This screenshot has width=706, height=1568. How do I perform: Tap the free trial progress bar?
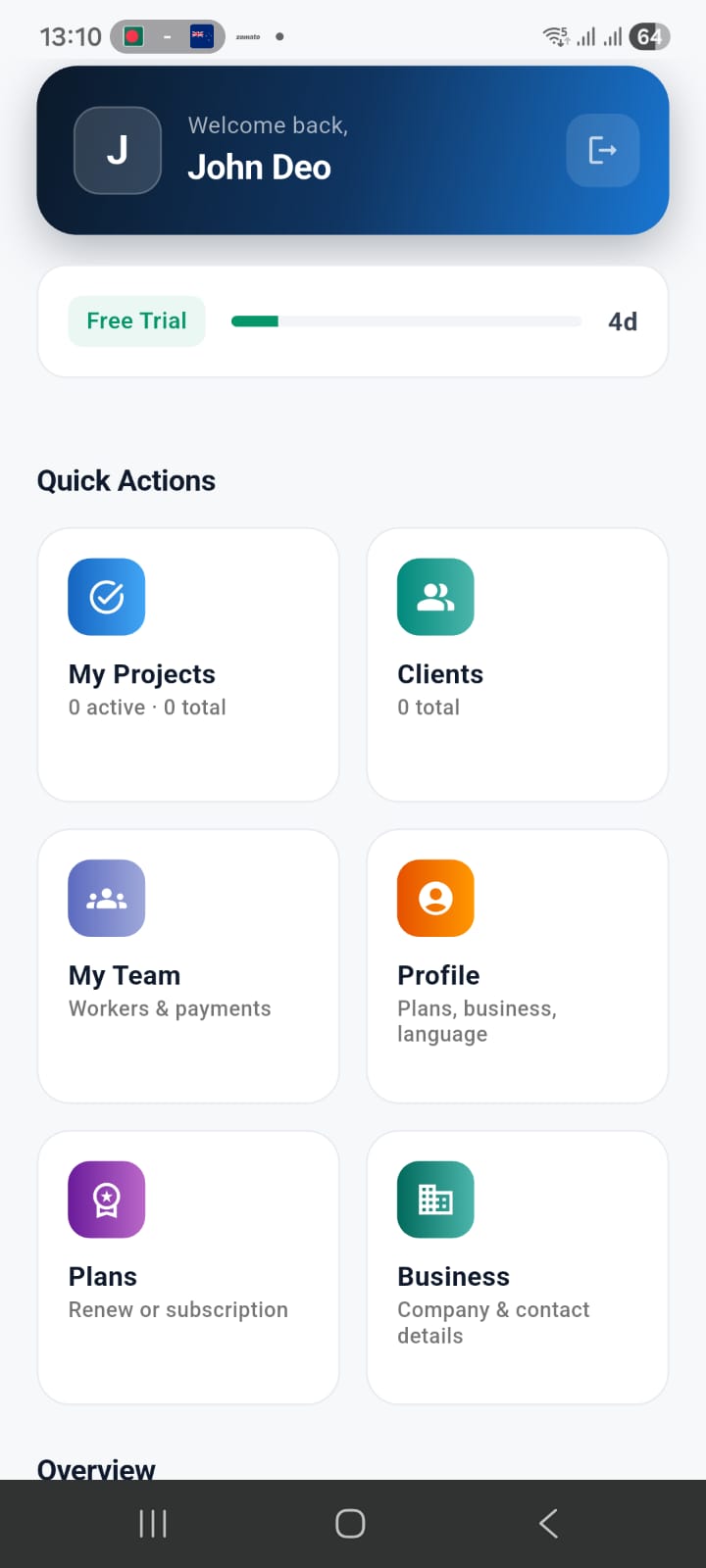(x=406, y=321)
